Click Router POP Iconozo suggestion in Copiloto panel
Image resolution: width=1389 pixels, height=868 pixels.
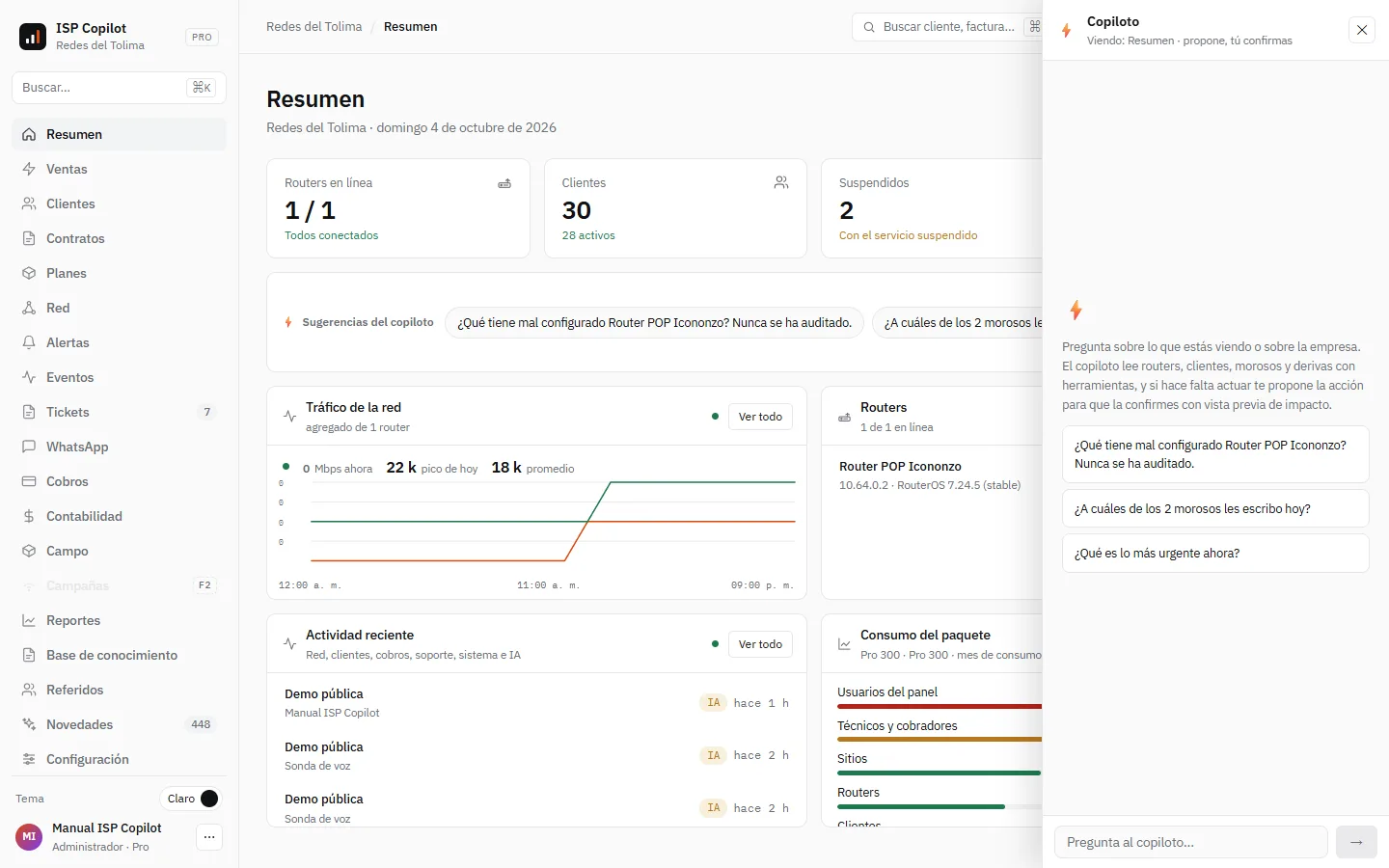pos(1215,454)
